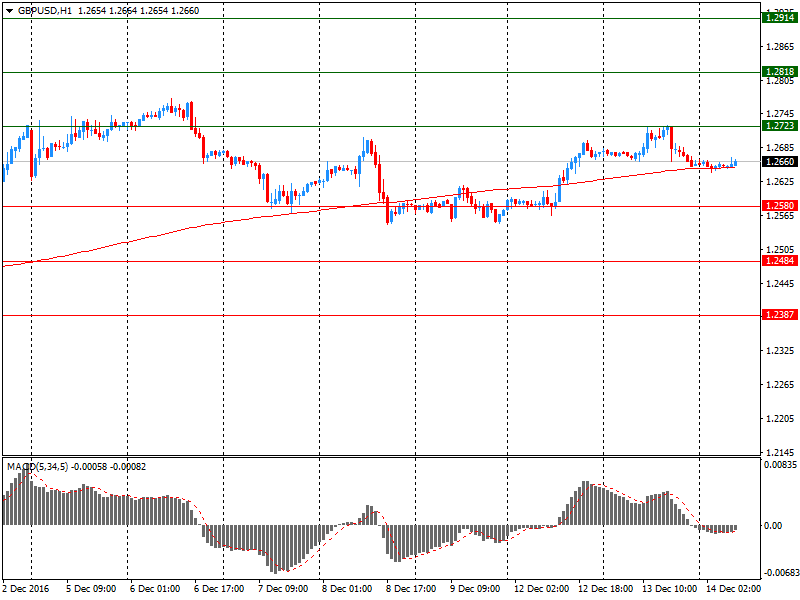Viewport: 800px width, 600px height.
Task: Select the MACD scale value 0.00
Action: click(773, 526)
